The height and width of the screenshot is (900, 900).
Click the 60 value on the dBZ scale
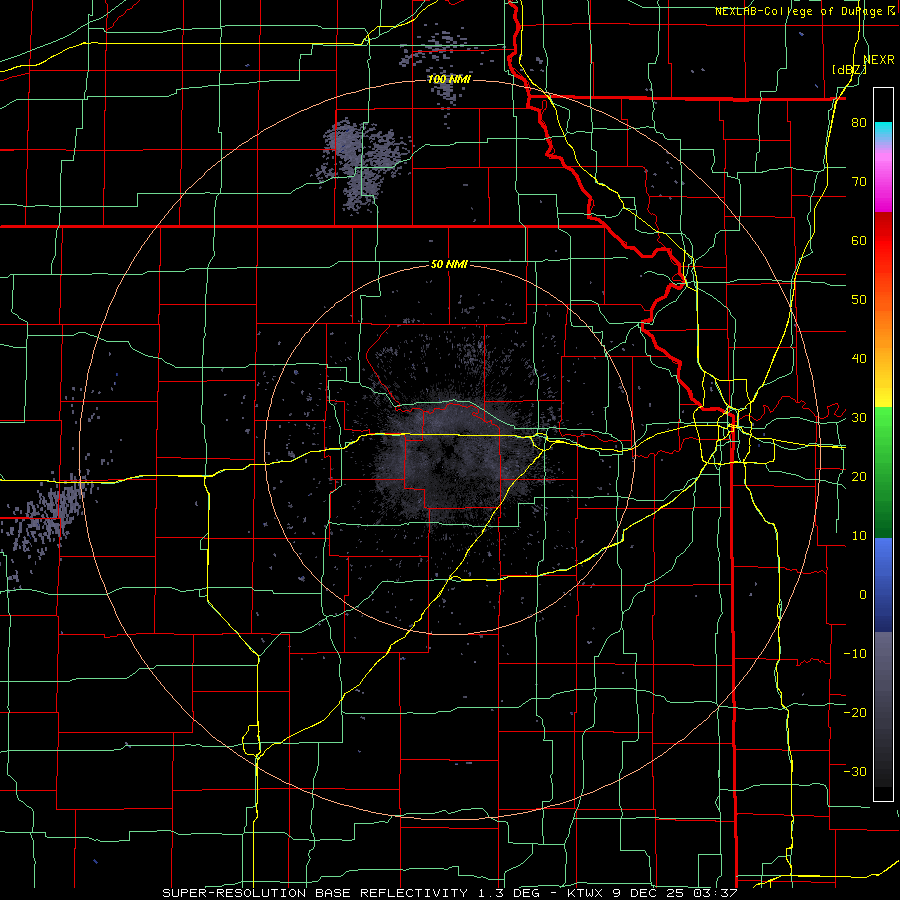tap(859, 240)
